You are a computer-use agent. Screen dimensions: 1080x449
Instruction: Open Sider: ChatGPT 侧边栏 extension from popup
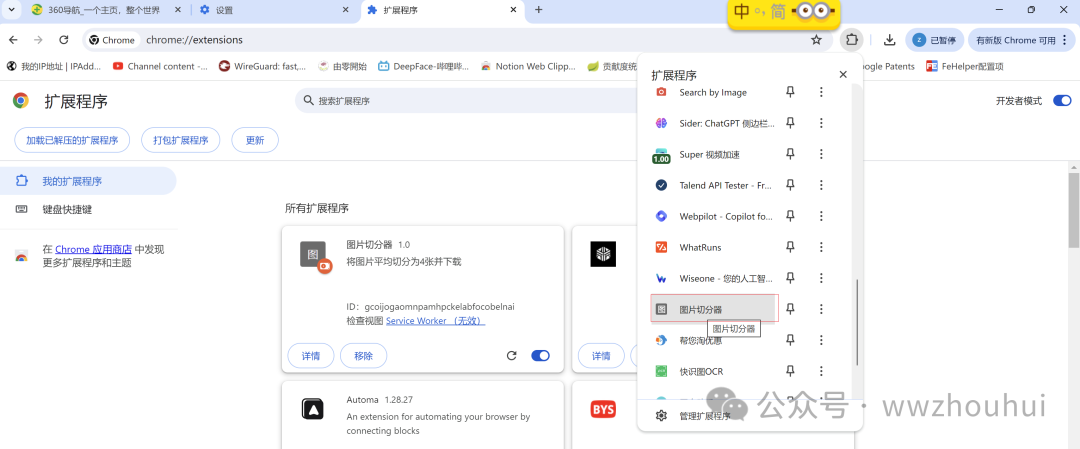coord(714,123)
